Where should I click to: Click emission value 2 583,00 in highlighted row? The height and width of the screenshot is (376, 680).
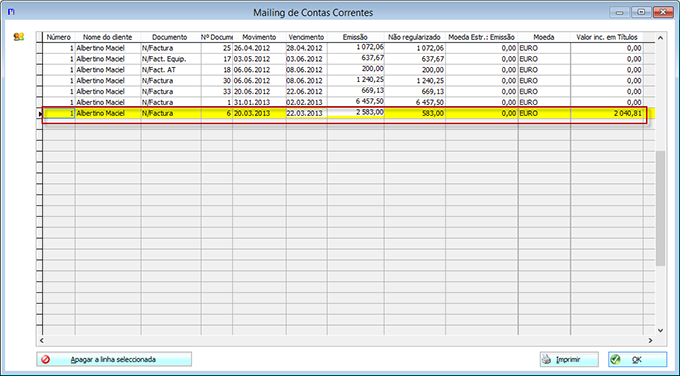coord(355,113)
